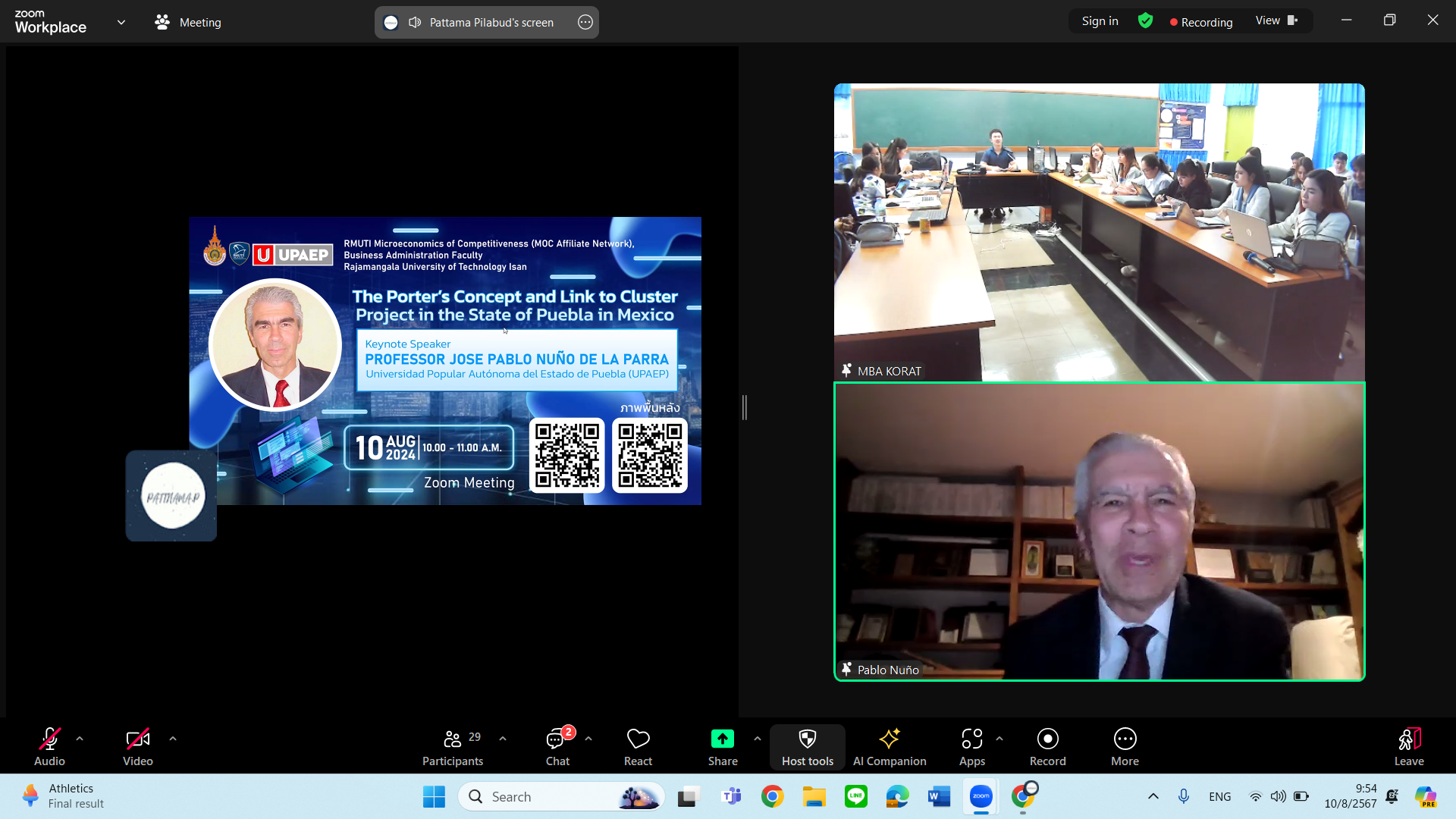Open the Zoom Workplace dropdown chevron

tap(121, 22)
